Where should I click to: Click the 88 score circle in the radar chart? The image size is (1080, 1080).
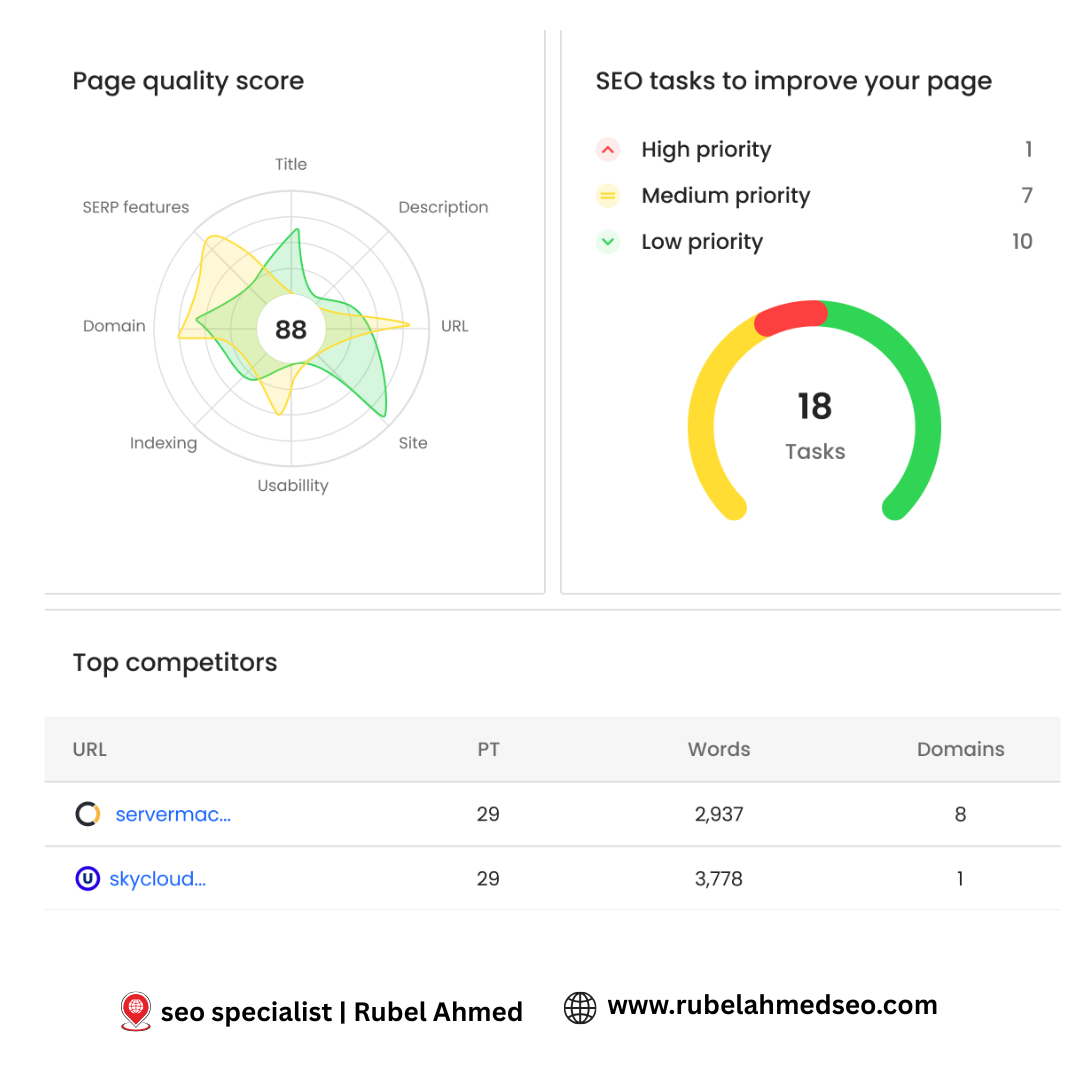tap(290, 328)
